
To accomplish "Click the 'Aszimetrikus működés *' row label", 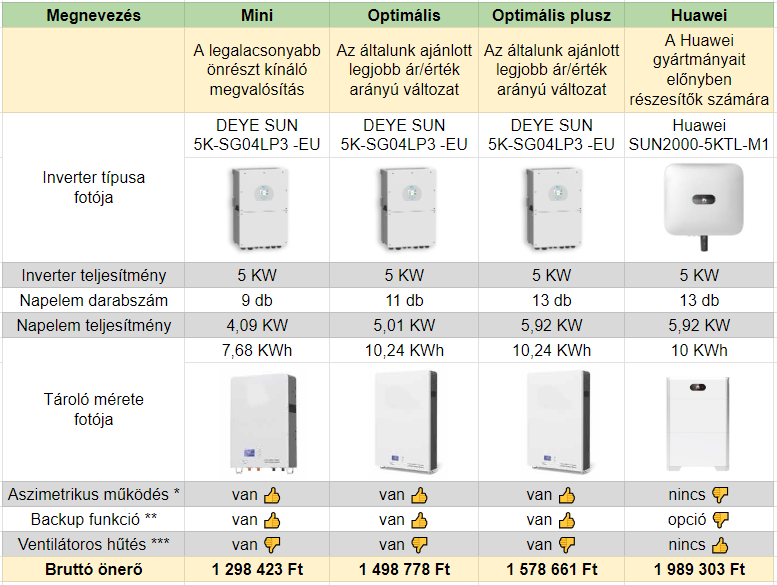I will 94,494.
